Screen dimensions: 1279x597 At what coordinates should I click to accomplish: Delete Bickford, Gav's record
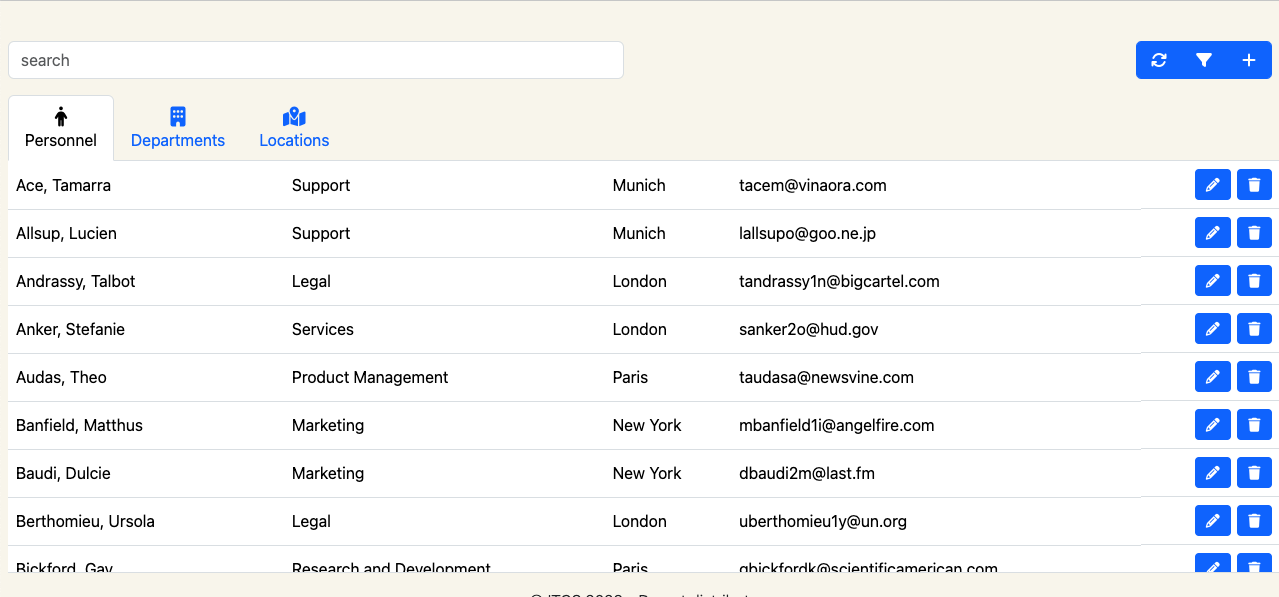(x=1254, y=565)
